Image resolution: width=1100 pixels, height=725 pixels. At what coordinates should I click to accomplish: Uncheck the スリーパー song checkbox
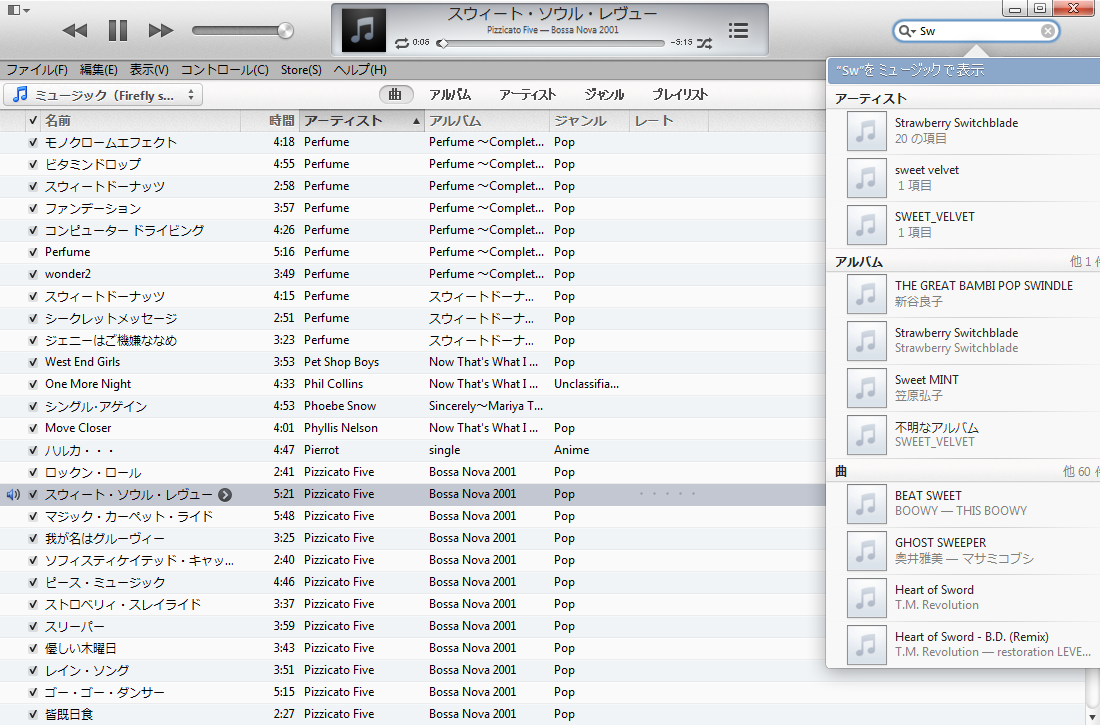(x=32, y=626)
